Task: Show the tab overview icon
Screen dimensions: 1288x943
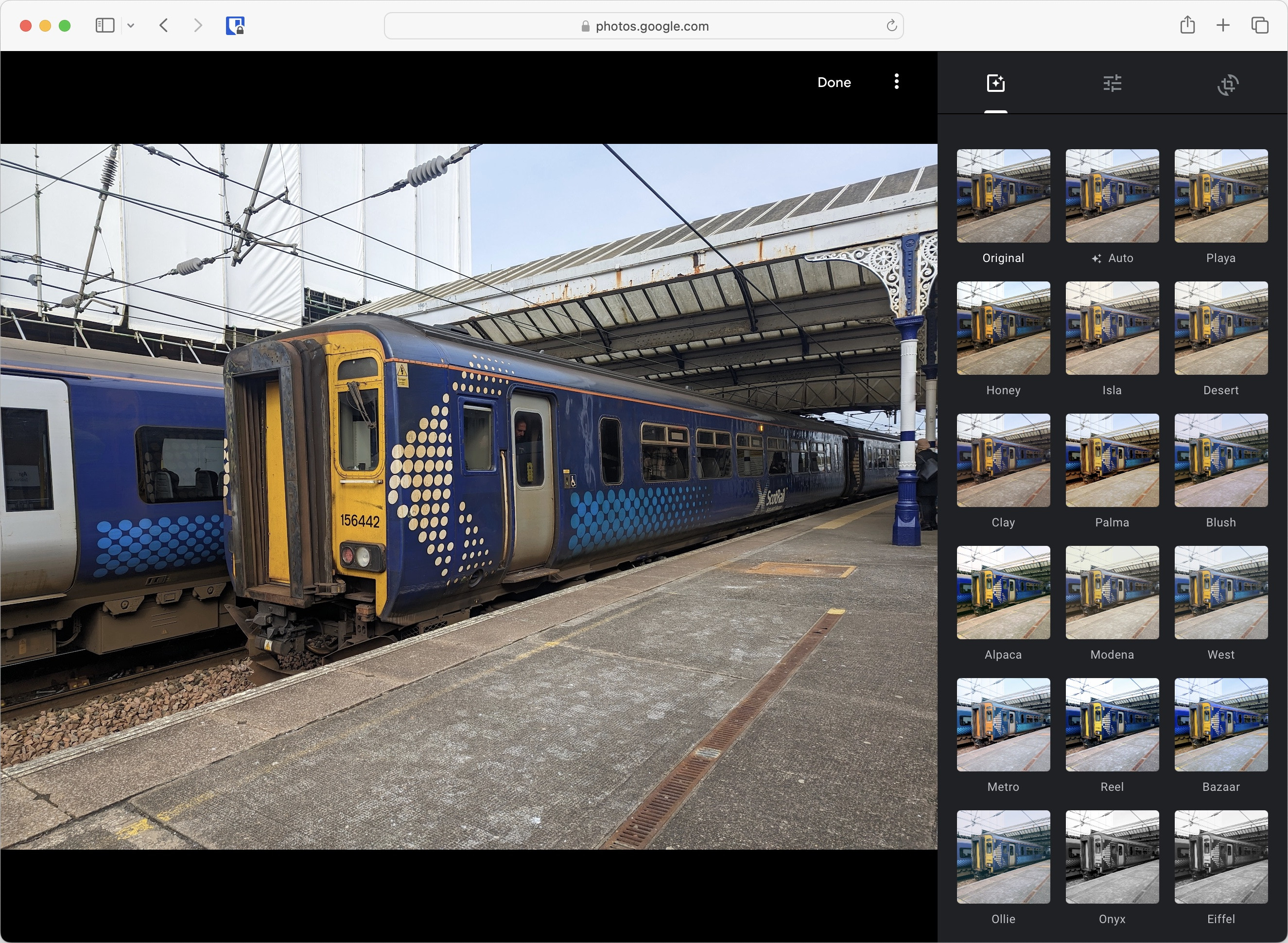Action: [1259, 25]
